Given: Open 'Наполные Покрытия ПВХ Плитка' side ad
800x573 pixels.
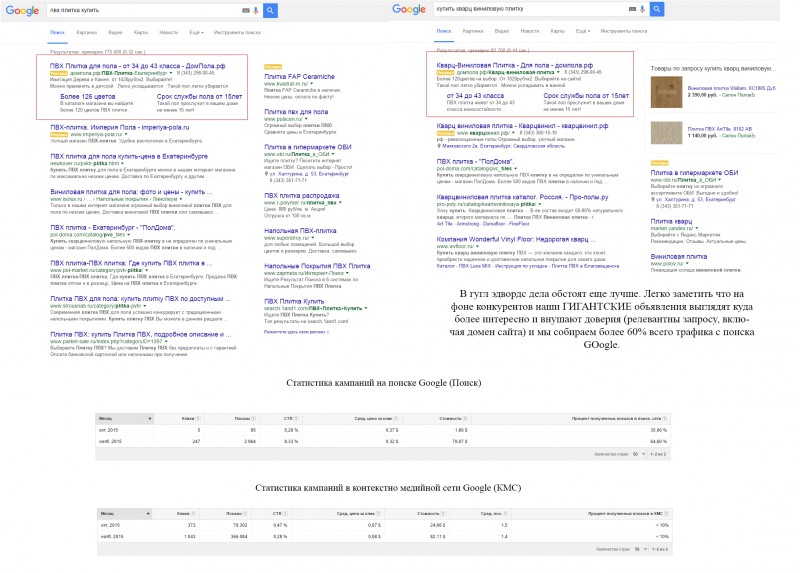Looking at the screenshot, I should coord(317,266).
